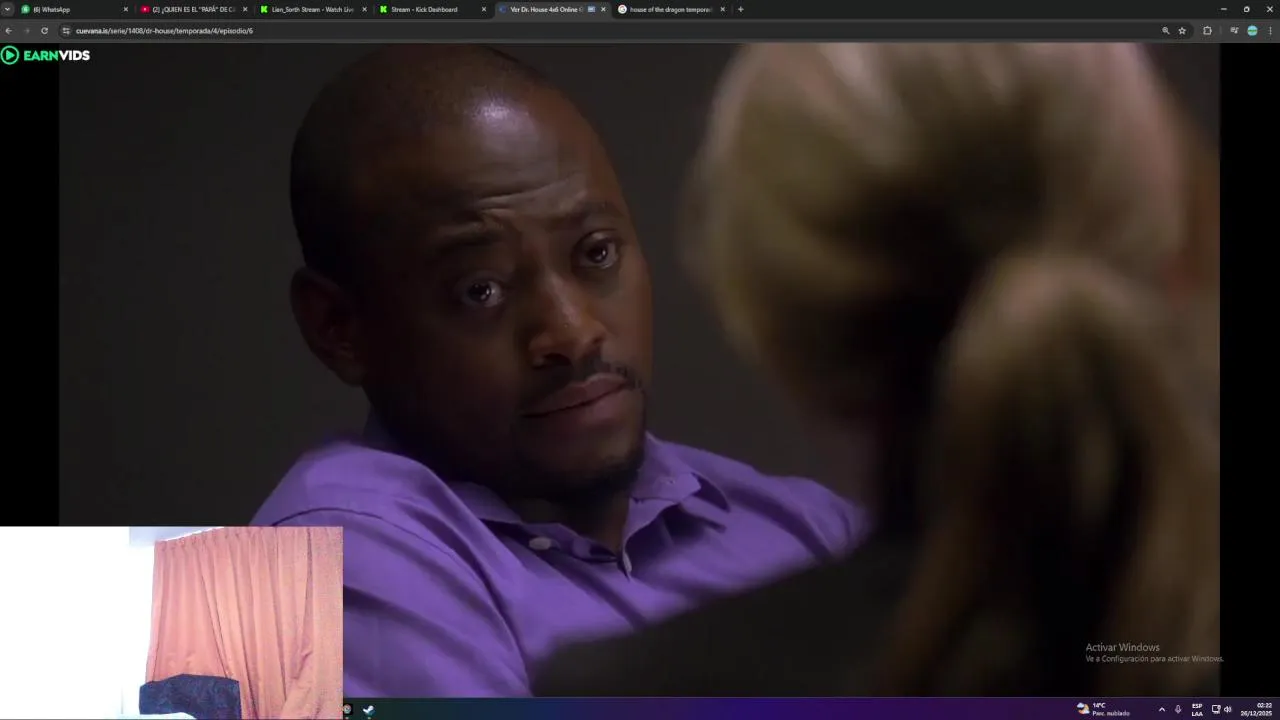The height and width of the screenshot is (720, 1280).
Task: Show hidden system tray icons
Action: click(x=1161, y=709)
